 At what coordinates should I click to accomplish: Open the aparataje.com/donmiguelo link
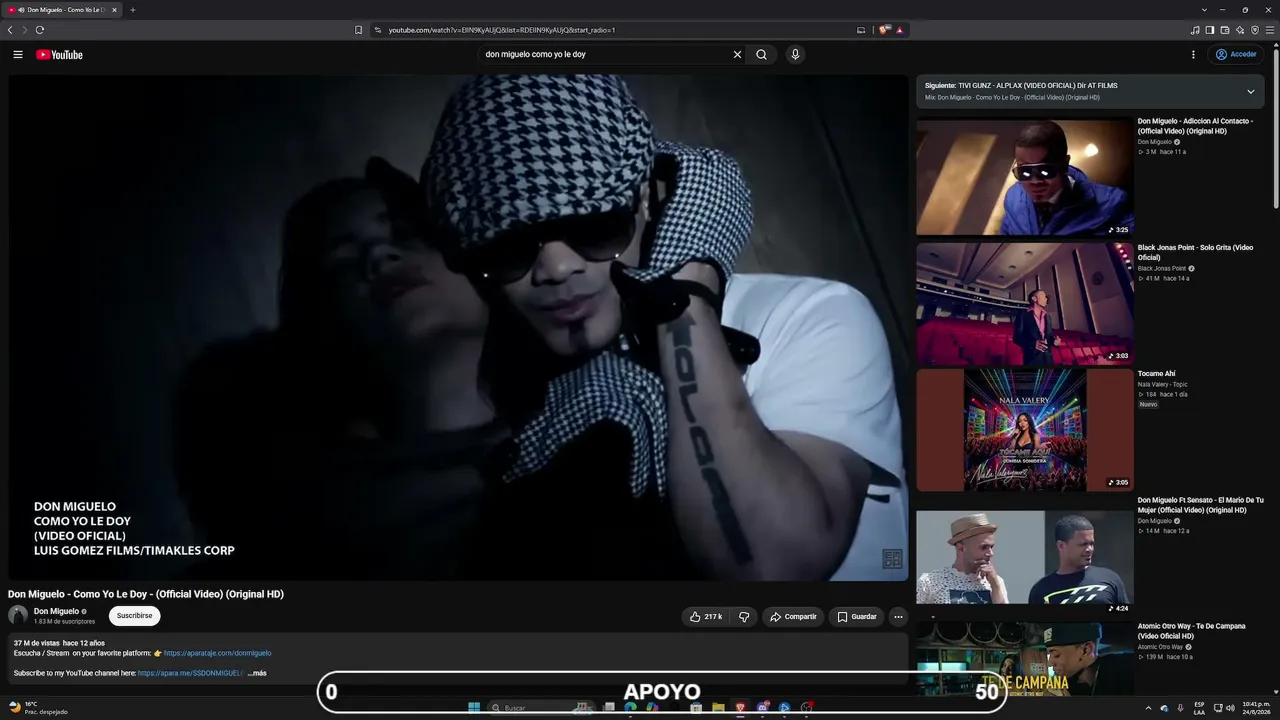217,654
